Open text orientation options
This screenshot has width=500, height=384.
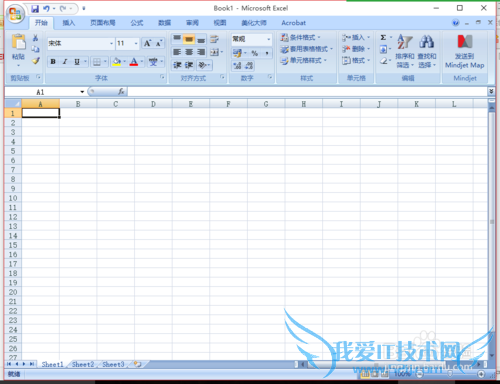tap(203, 65)
